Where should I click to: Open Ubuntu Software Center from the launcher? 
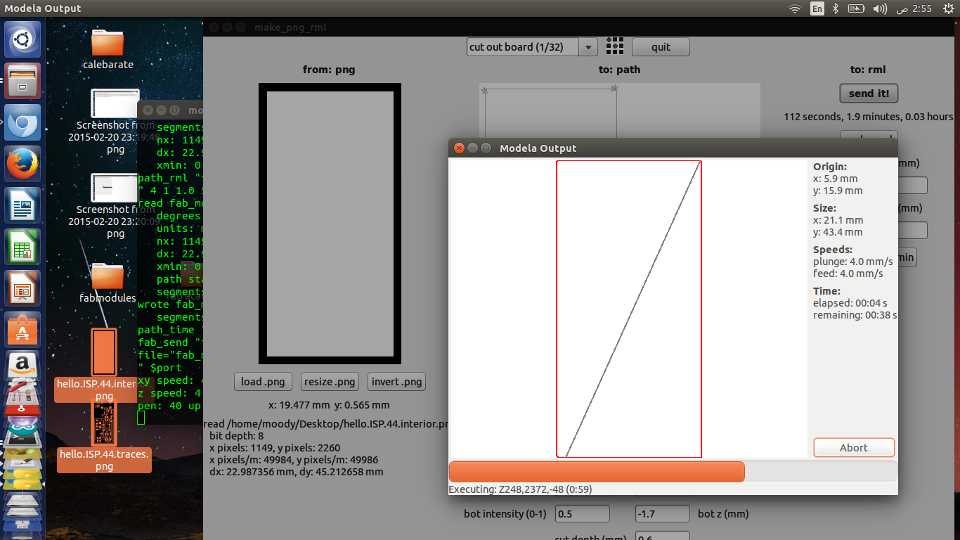tap(23, 329)
